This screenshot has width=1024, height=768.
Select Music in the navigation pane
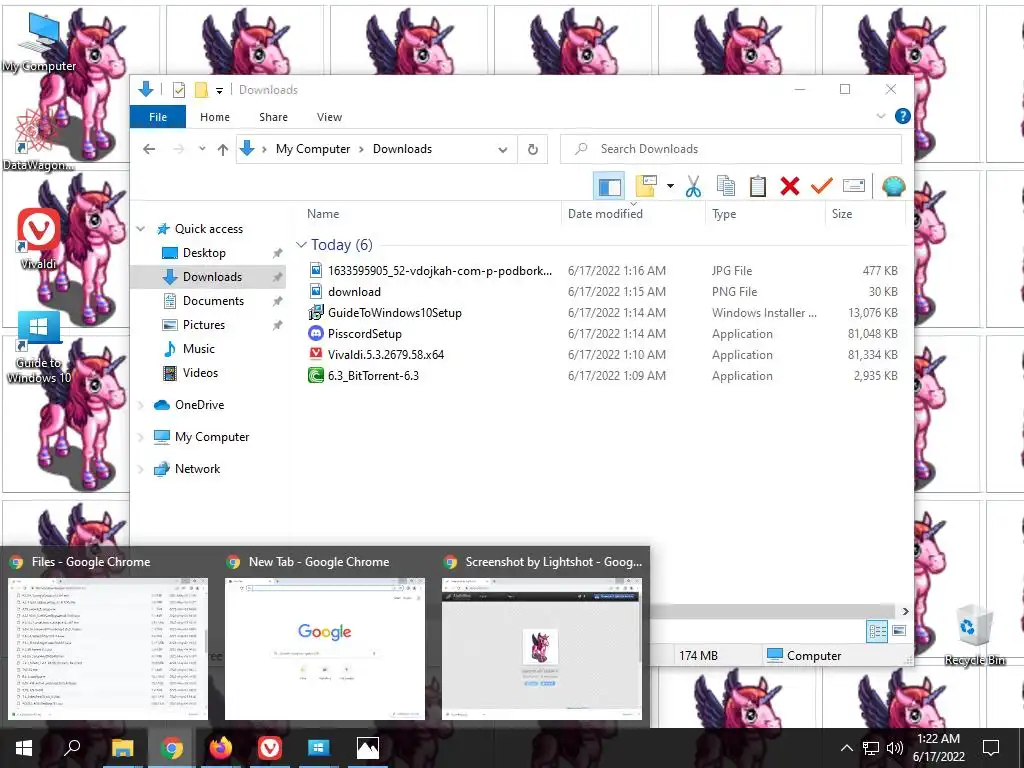pyautogui.click(x=199, y=349)
